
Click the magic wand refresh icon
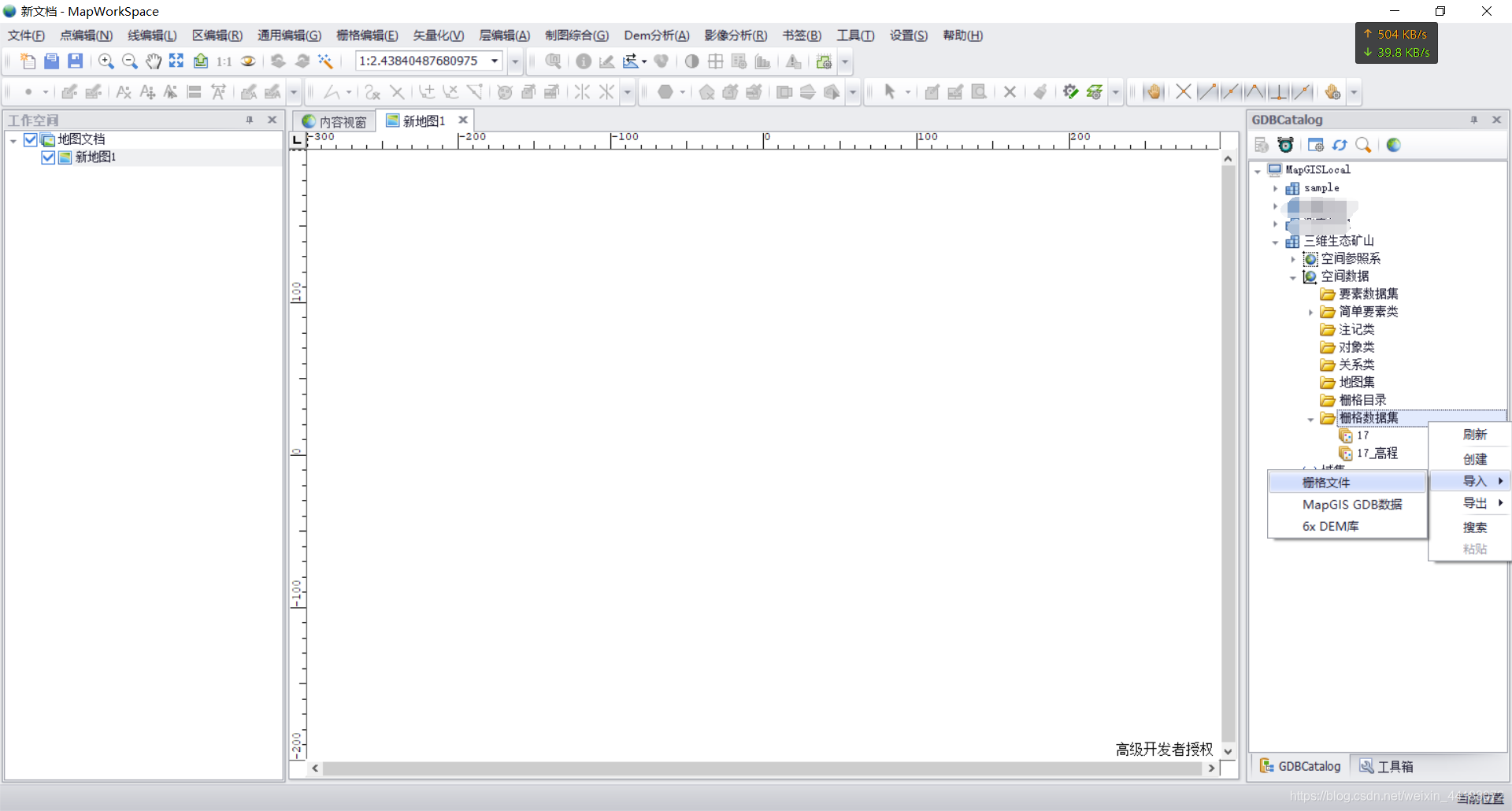pos(325,61)
